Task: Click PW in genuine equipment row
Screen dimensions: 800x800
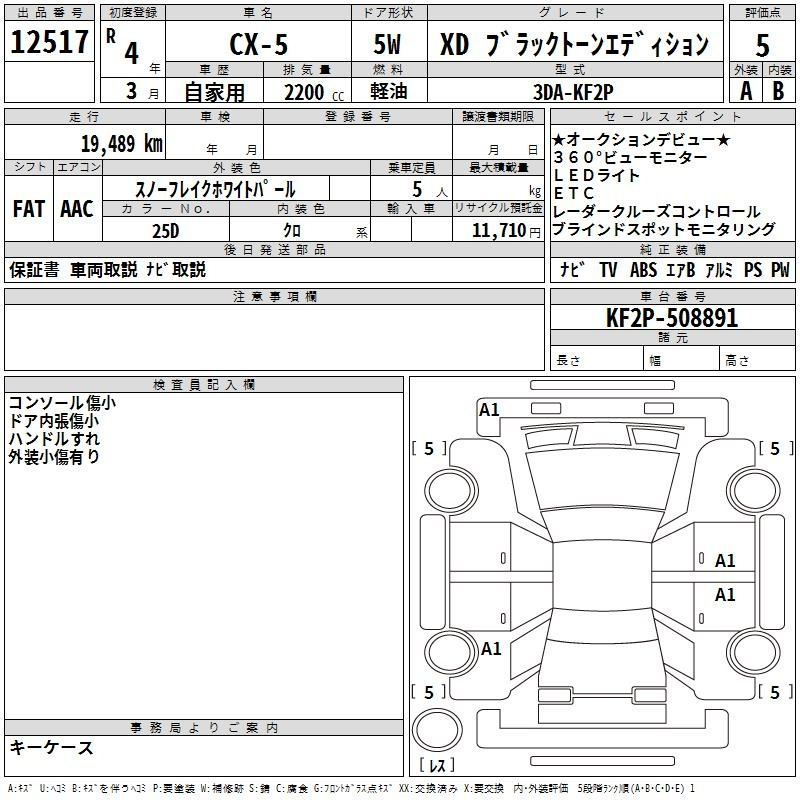Action: 780,269
